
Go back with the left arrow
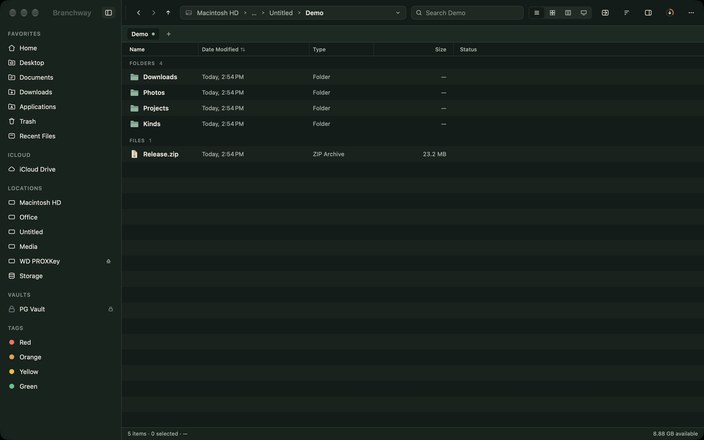click(138, 13)
